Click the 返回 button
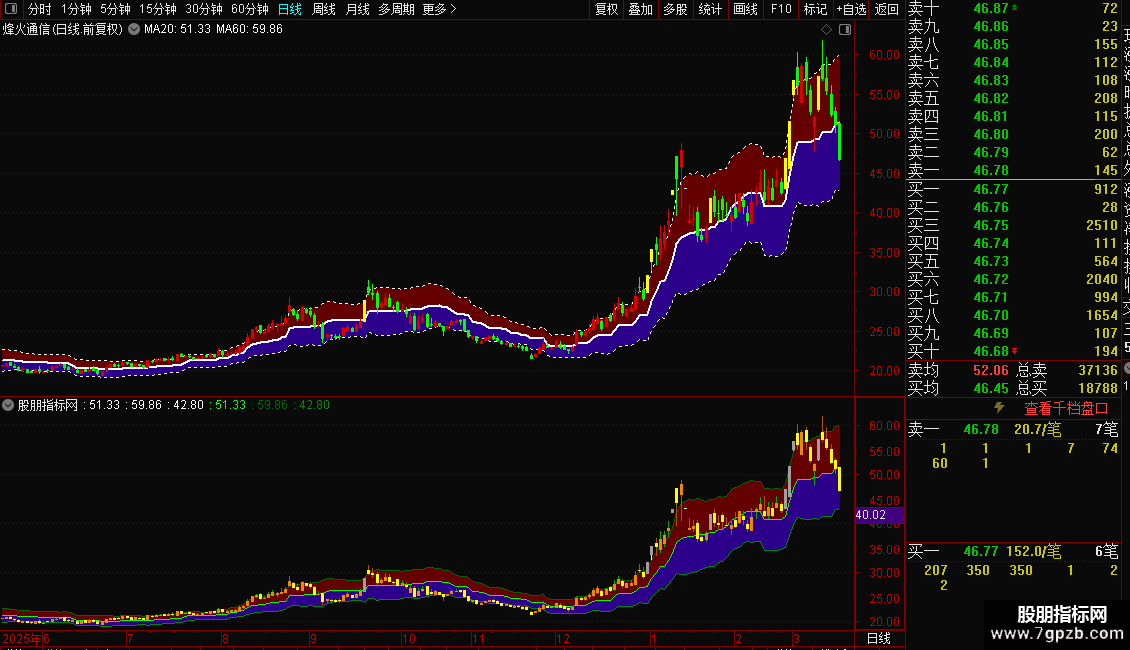This screenshot has width=1130, height=650. pos(886,9)
